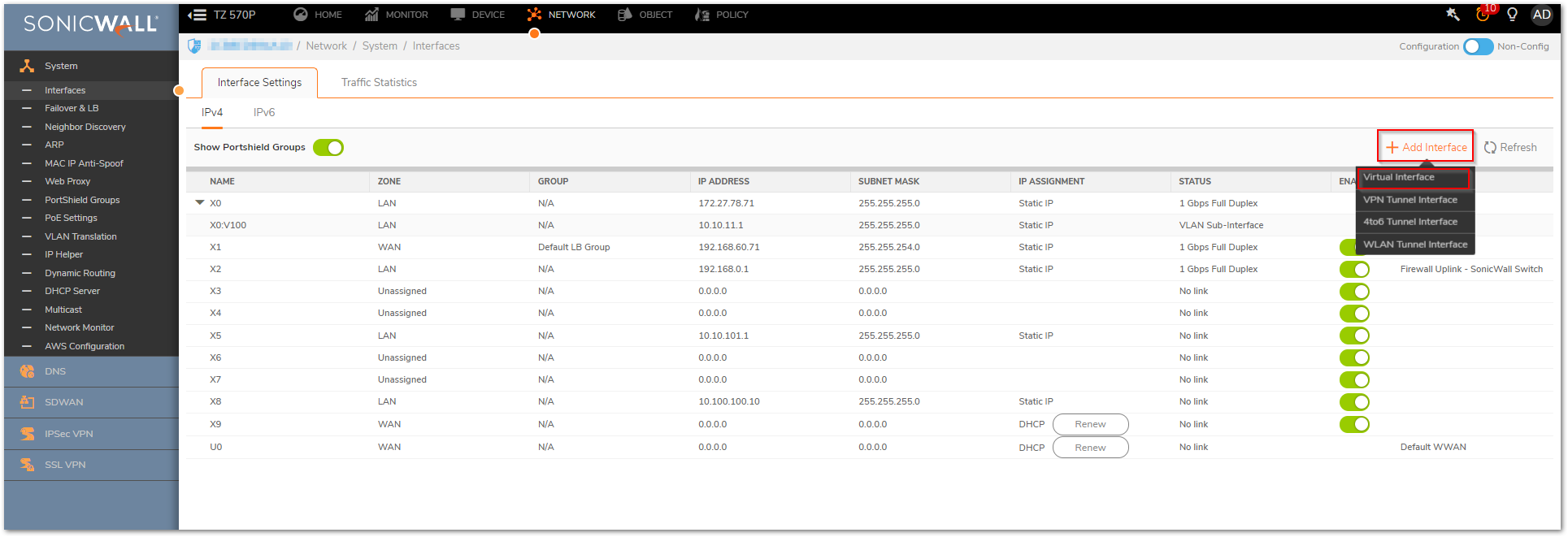Open DHCP Server in the sidebar
The image size is (1568, 537).
tap(72, 291)
